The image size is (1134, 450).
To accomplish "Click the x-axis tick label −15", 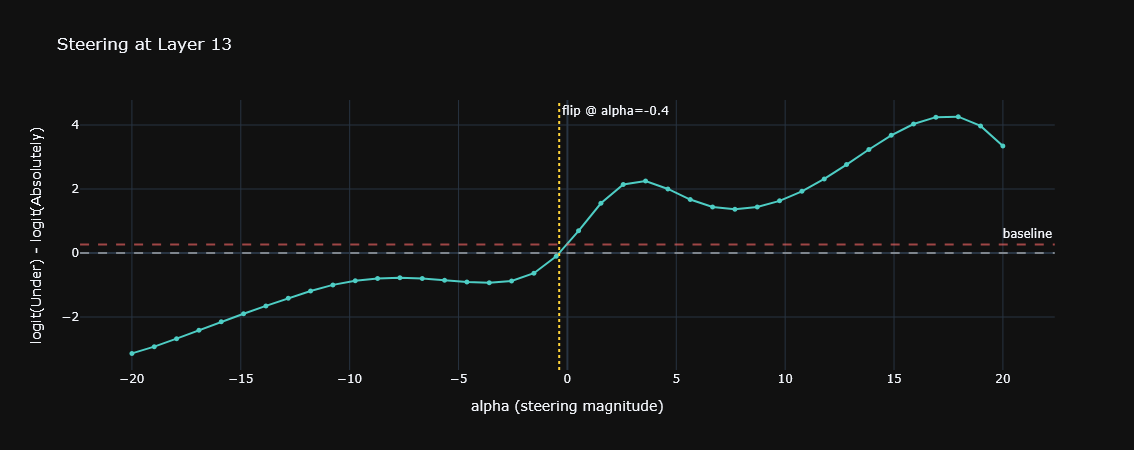I will (240, 378).
